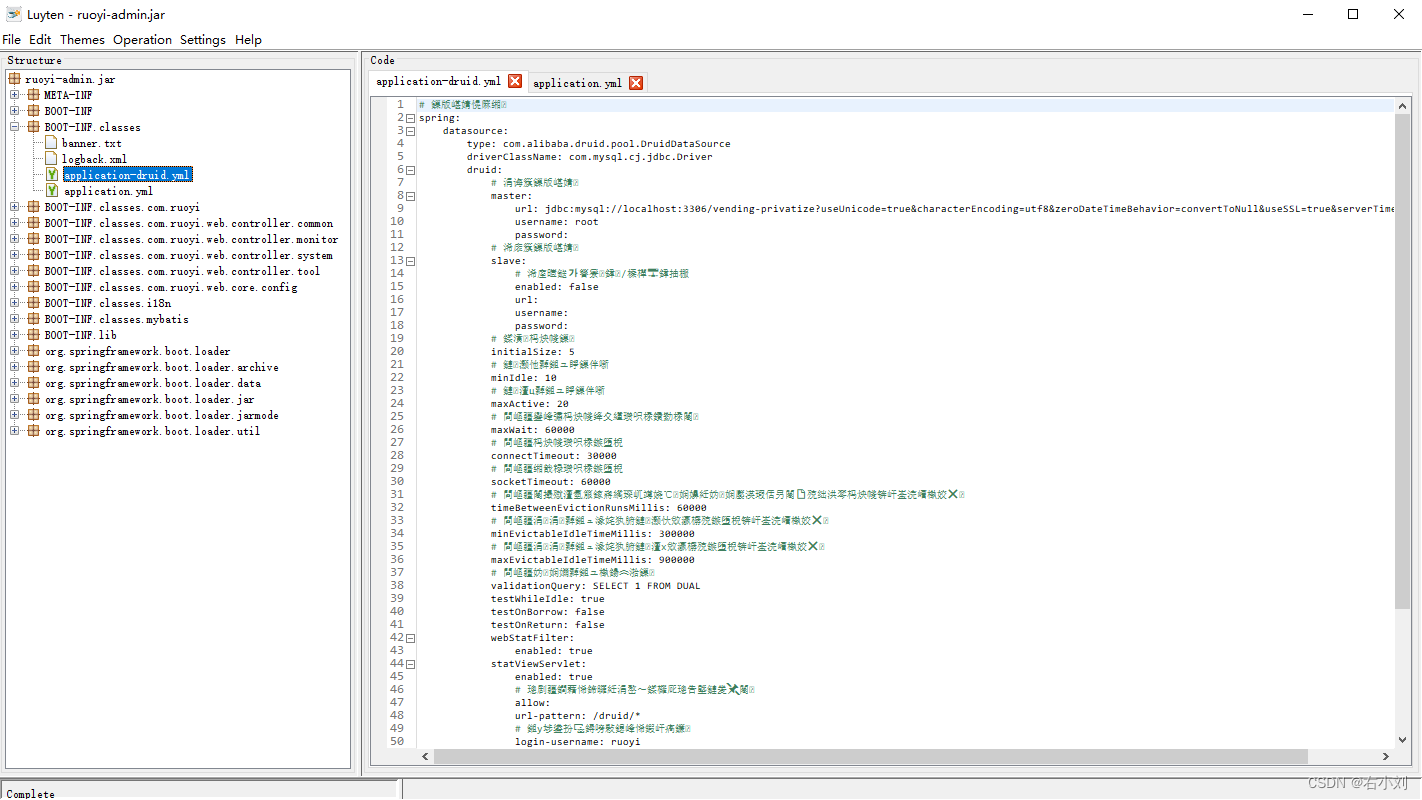1422x800 pixels.
Task: Click the code scroll down arrow
Action: pyautogui.click(x=1403, y=741)
